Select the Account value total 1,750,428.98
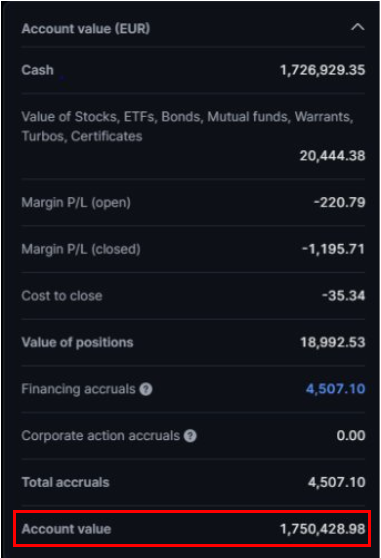Screen dimensions: 381x558 323,529
